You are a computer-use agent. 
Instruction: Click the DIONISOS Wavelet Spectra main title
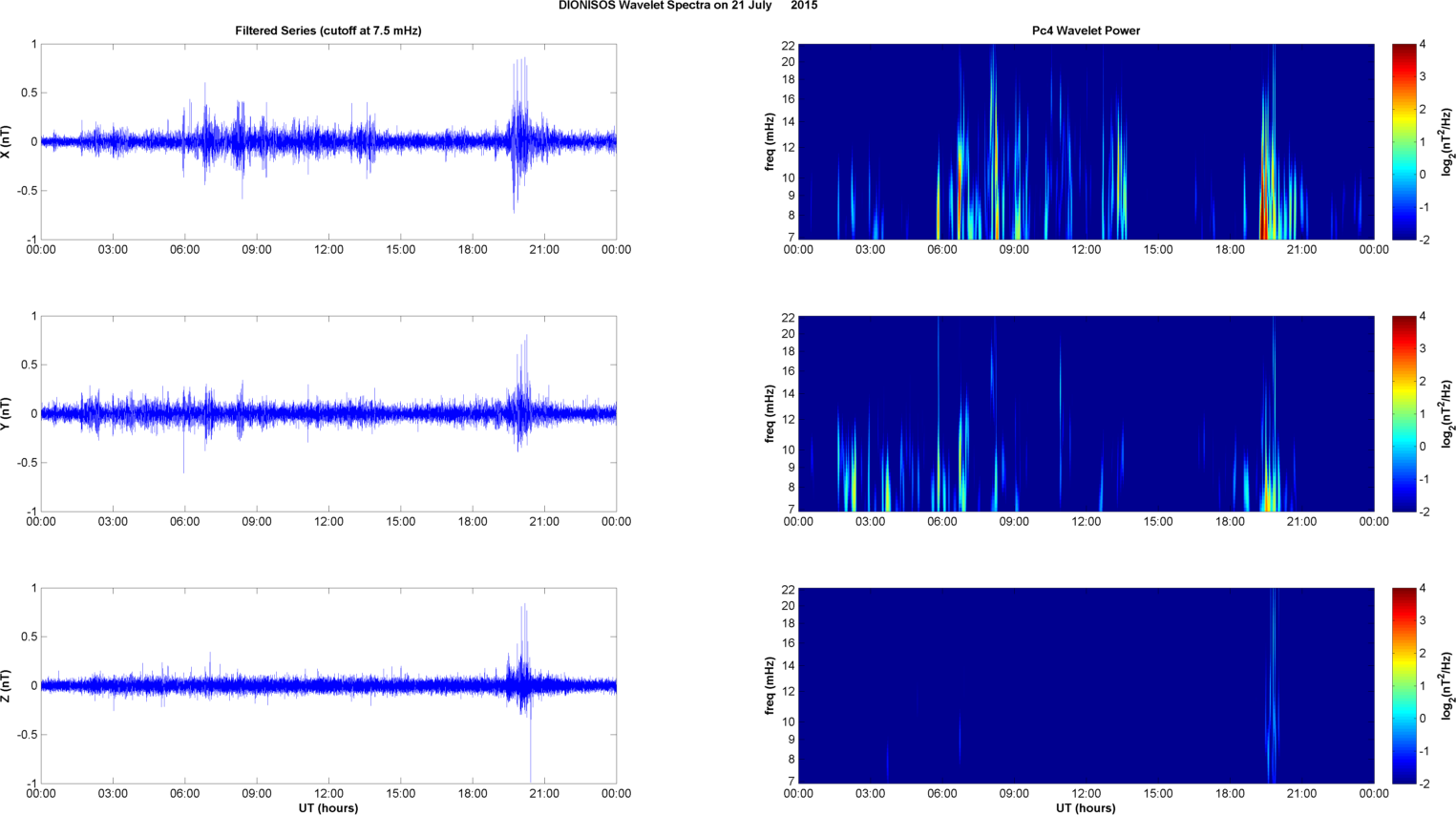tap(687, 6)
